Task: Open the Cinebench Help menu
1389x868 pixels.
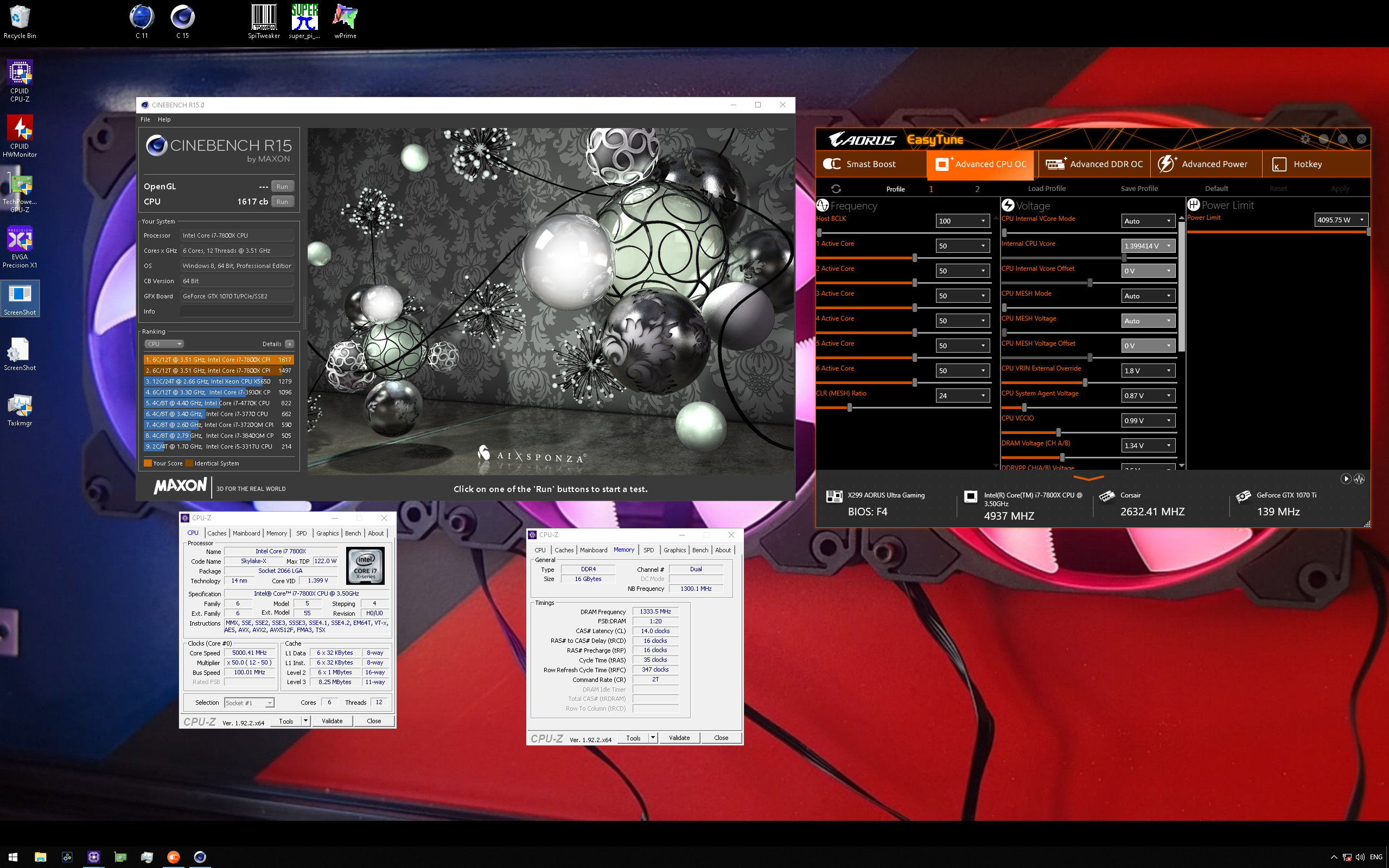Action: (164, 119)
